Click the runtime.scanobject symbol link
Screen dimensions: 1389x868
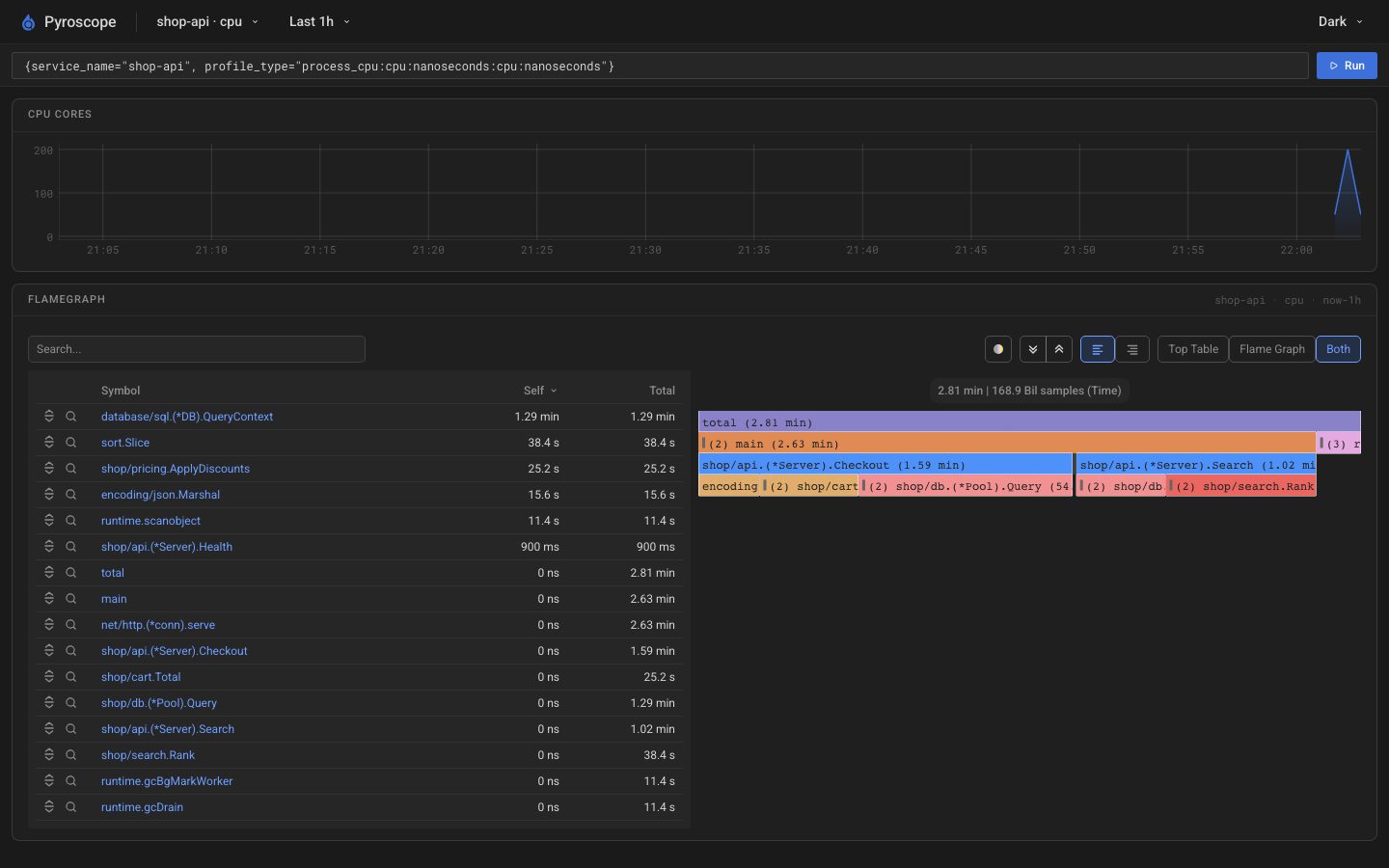150,521
